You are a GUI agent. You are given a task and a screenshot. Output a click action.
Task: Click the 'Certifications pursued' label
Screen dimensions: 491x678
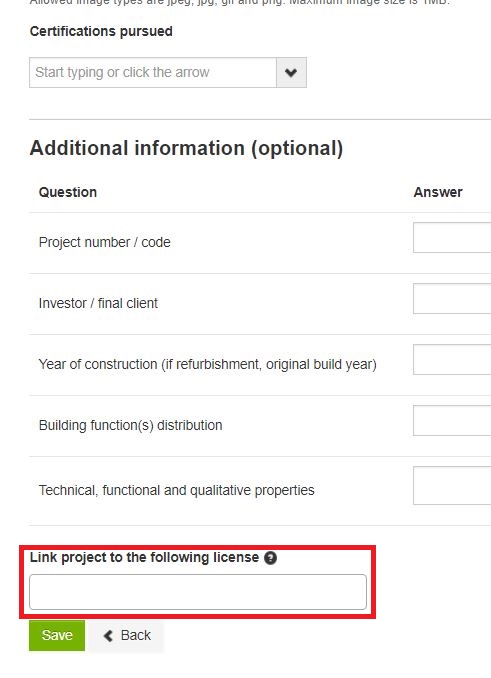pos(101,32)
